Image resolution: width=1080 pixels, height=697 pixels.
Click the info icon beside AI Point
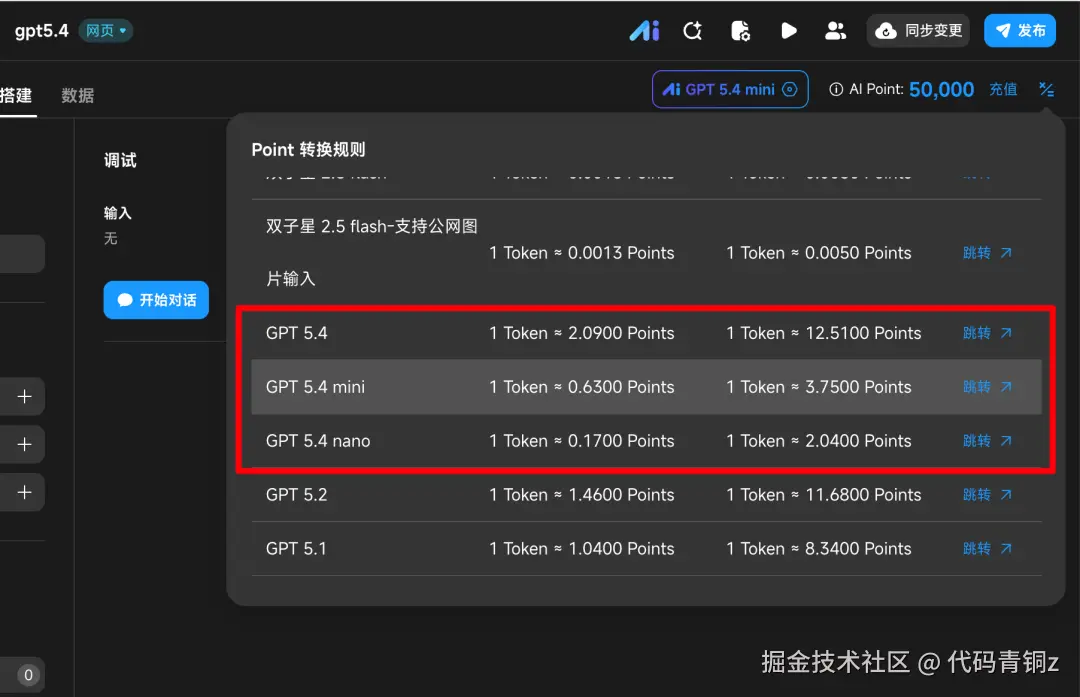[835, 90]
